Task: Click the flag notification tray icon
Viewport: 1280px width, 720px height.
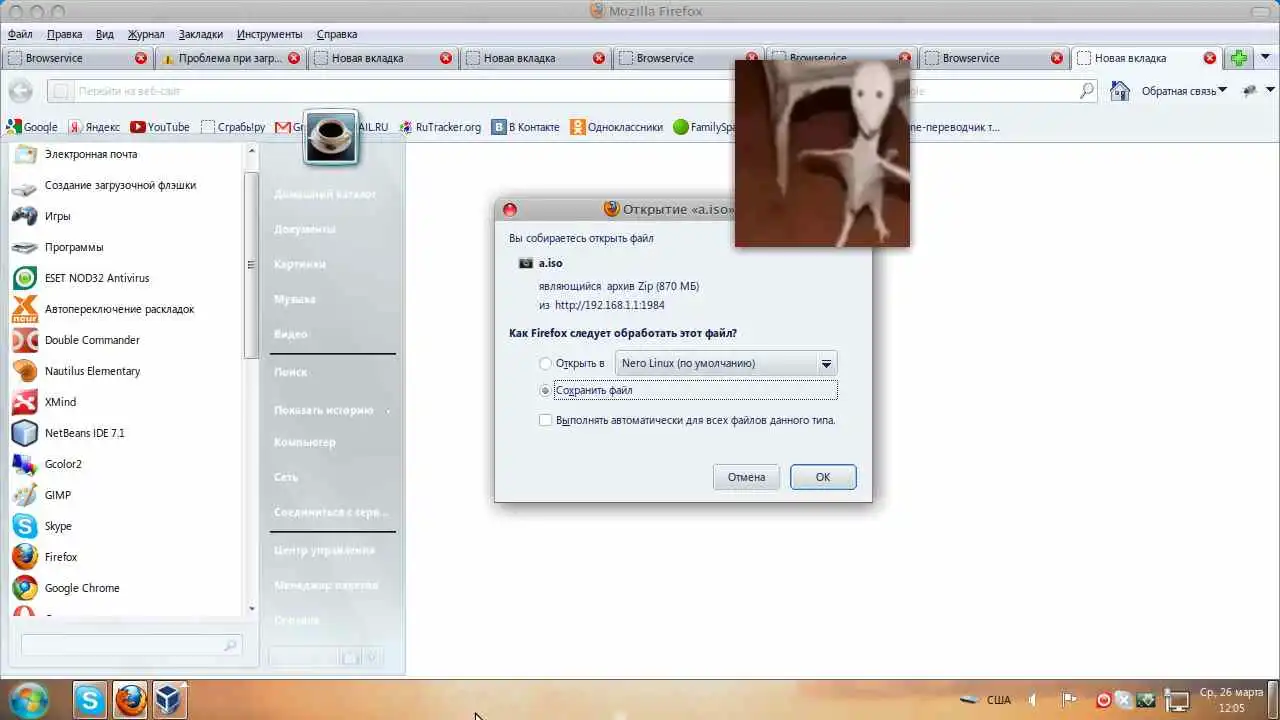Action: pos(1068,701)
